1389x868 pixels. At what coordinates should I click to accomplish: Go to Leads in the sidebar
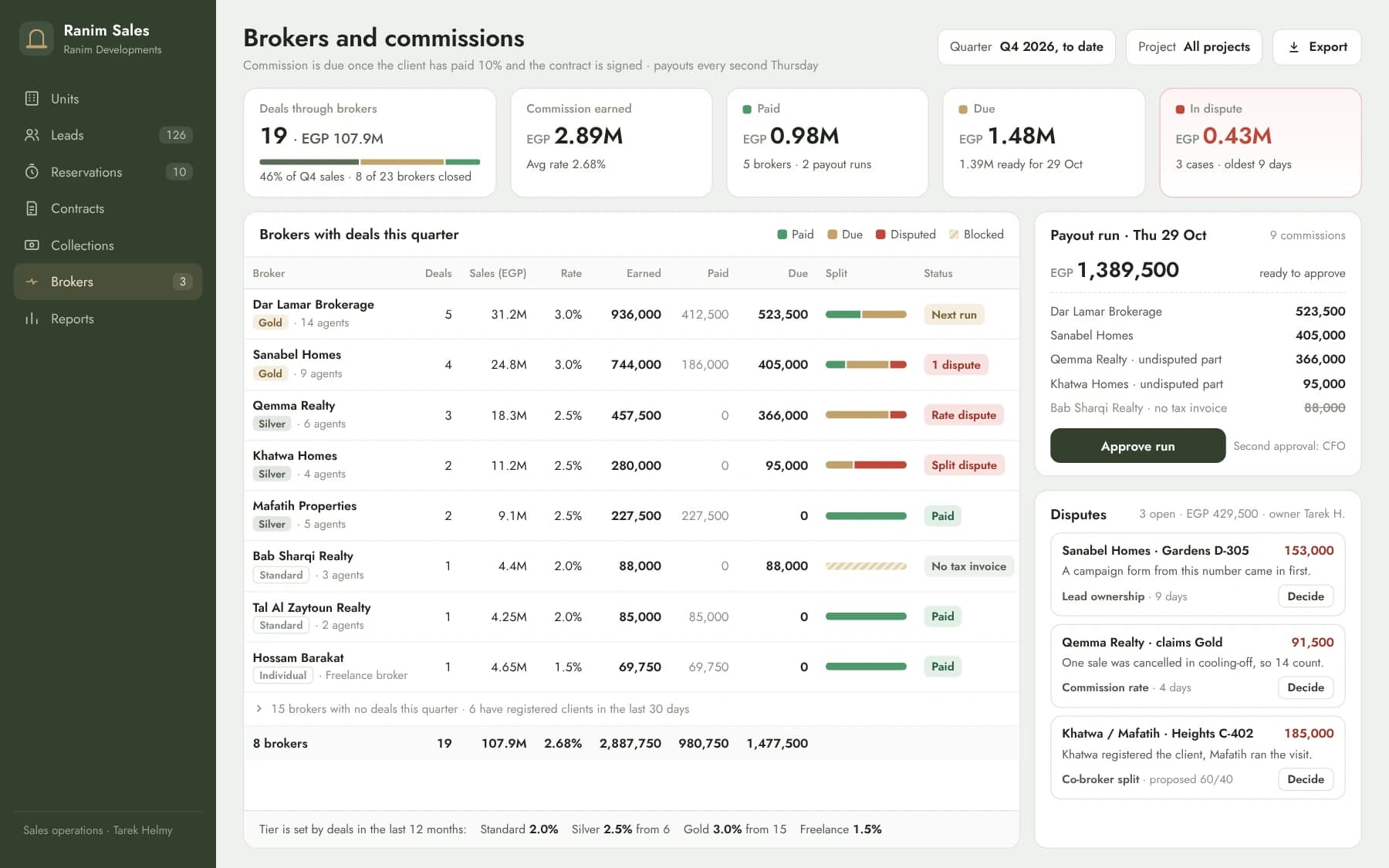tap(108, 135)
